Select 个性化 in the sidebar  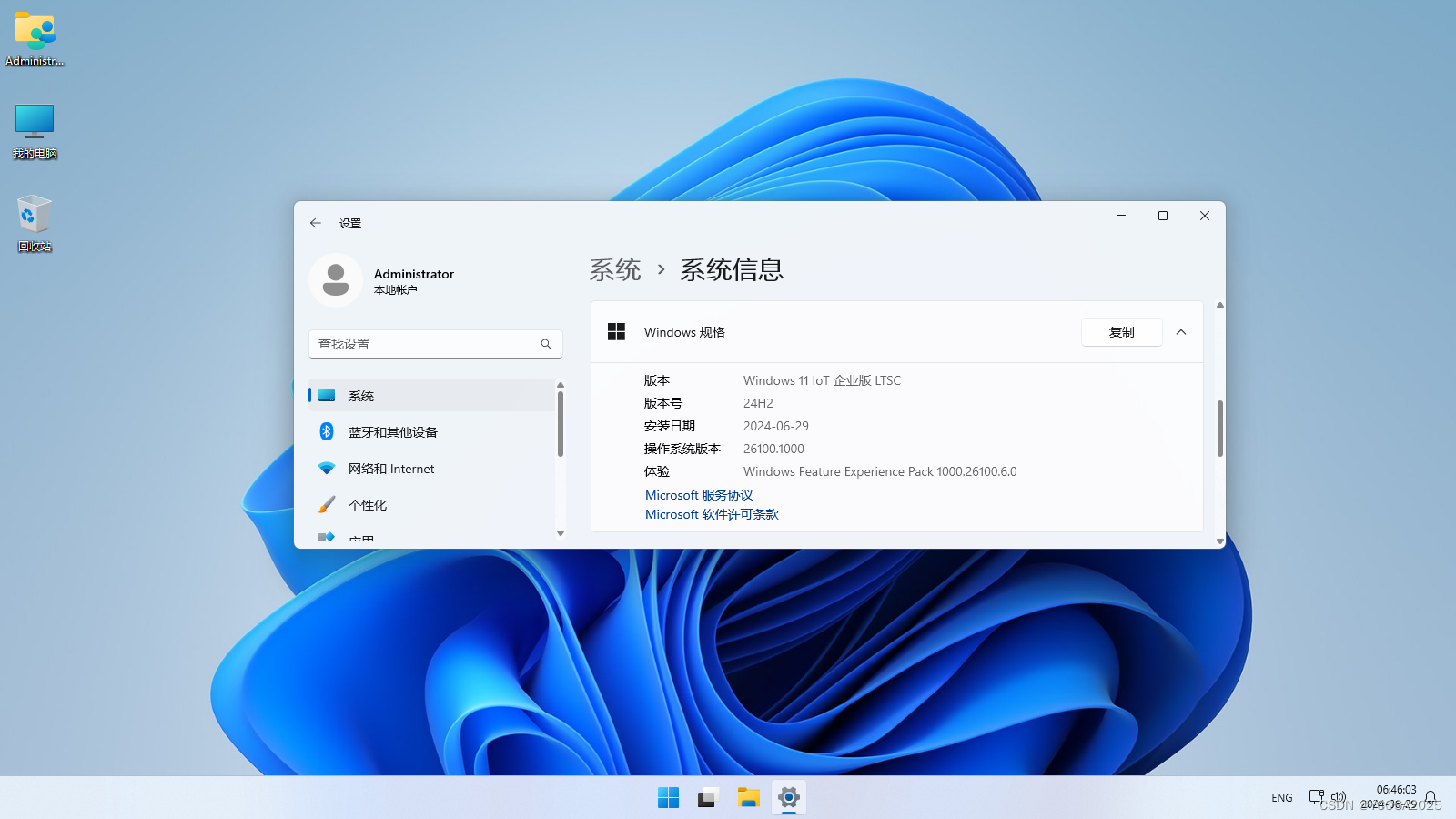(x=431, y=505)
